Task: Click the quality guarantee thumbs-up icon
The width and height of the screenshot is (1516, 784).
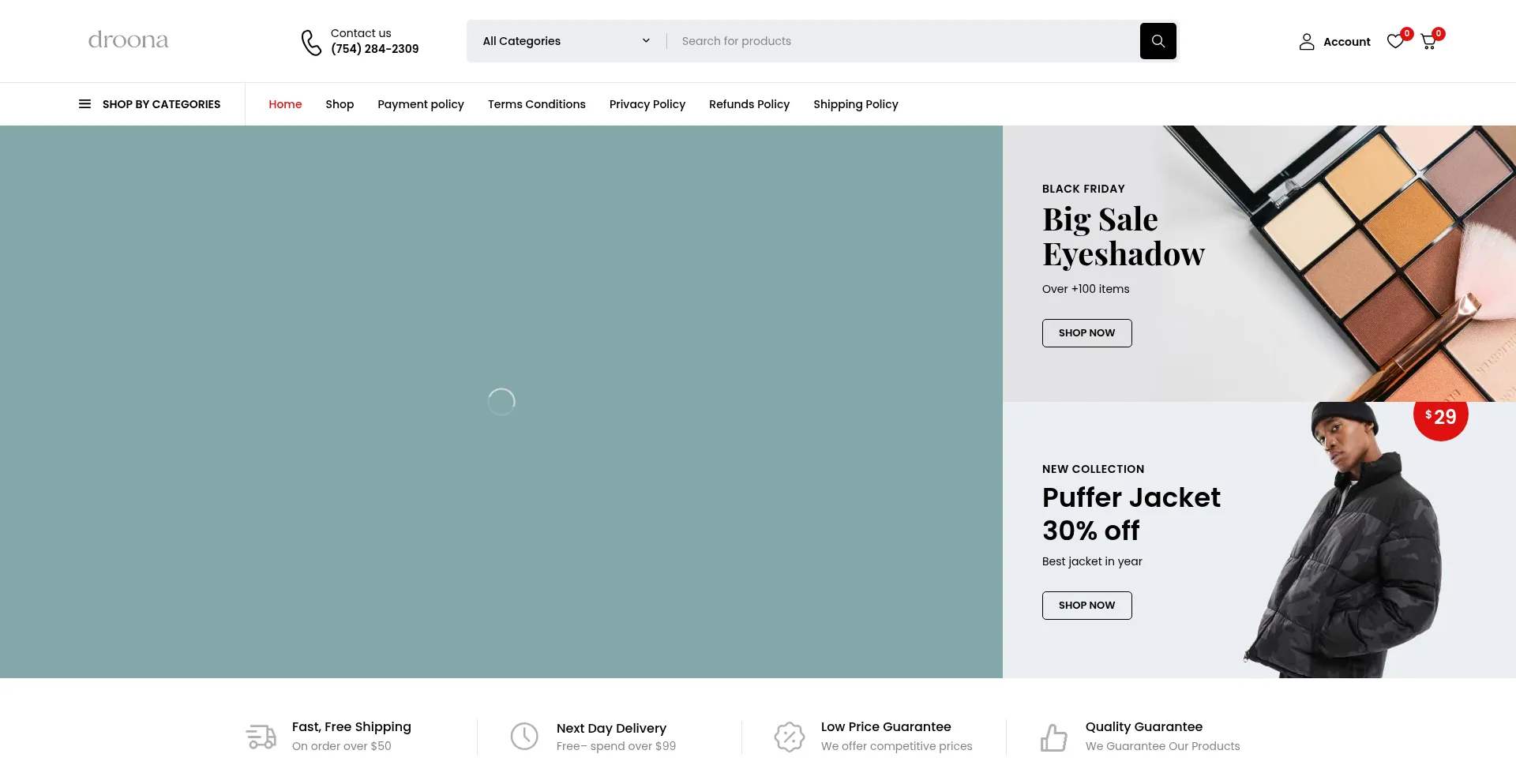Action: tap(1053, 737)
